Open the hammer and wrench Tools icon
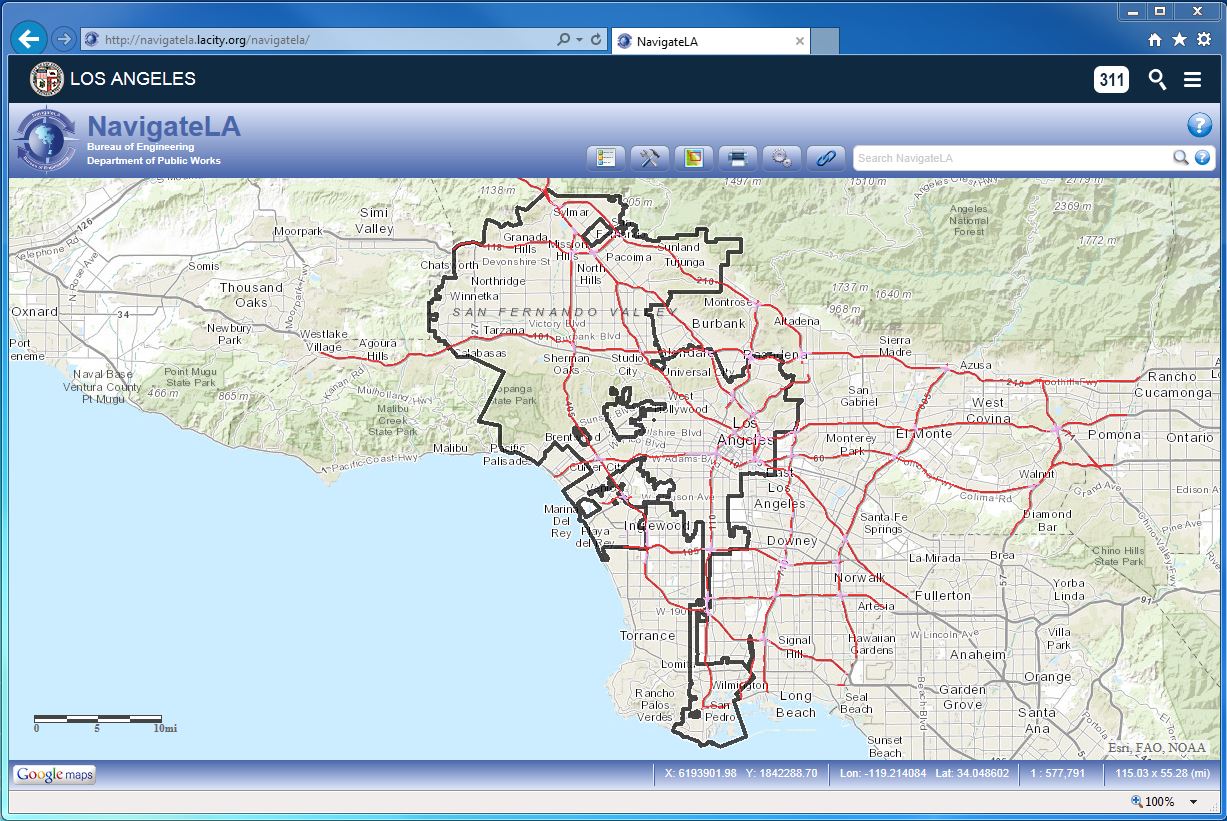This screenshot has width=1227, height=821. click(650, 158)
